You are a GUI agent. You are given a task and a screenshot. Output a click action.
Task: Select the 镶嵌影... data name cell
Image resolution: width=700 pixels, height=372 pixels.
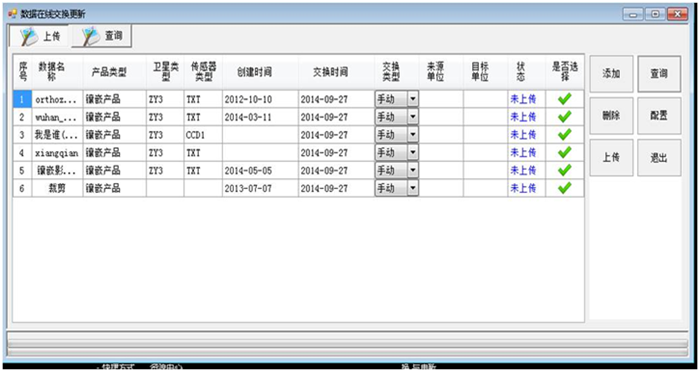(58, 171)
